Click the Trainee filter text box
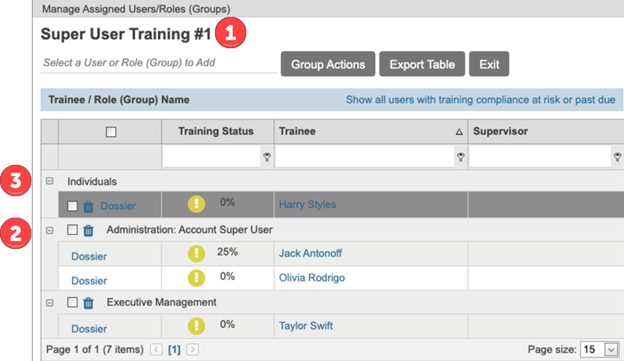Viewport: 624px width, 361px height. [x=365, y=157]
